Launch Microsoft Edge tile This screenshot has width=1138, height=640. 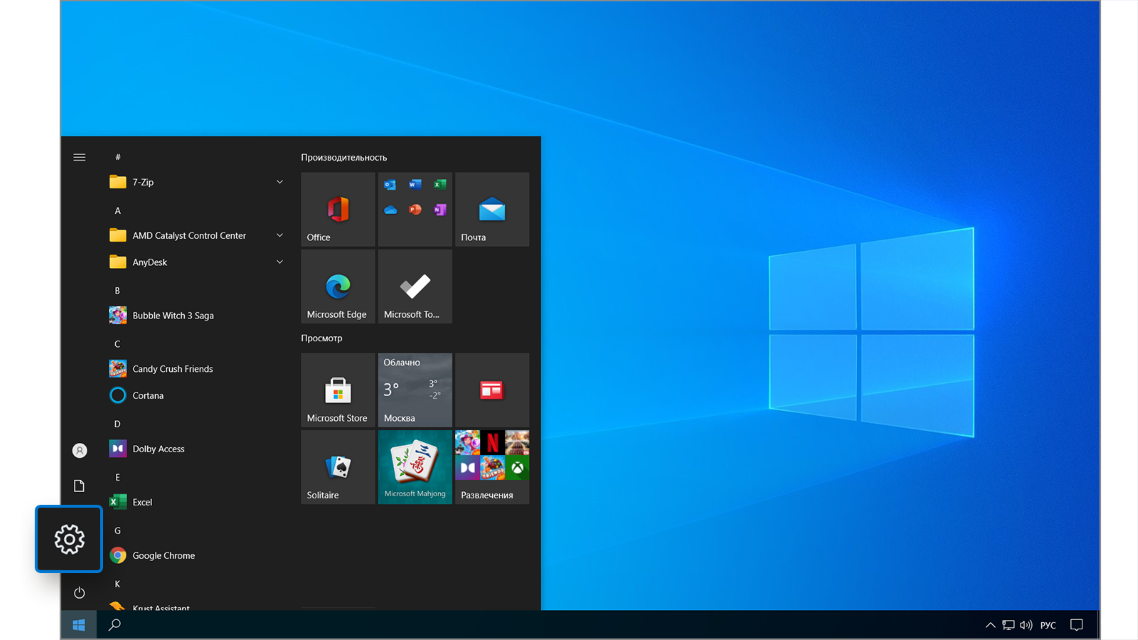click(338, 287)
